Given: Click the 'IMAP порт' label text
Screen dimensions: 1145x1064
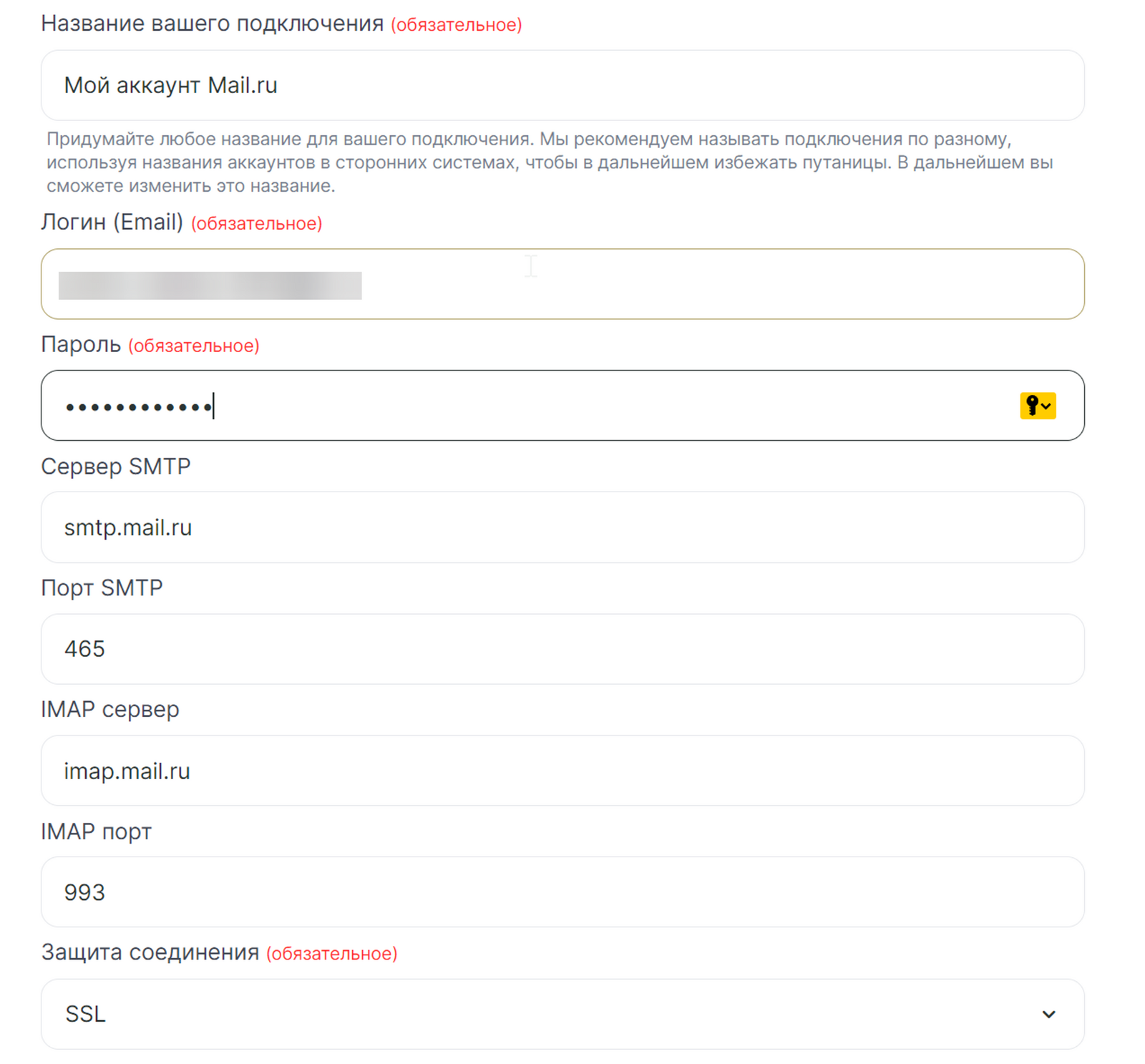Looking at the screenshot, I should tap(97, 831).
